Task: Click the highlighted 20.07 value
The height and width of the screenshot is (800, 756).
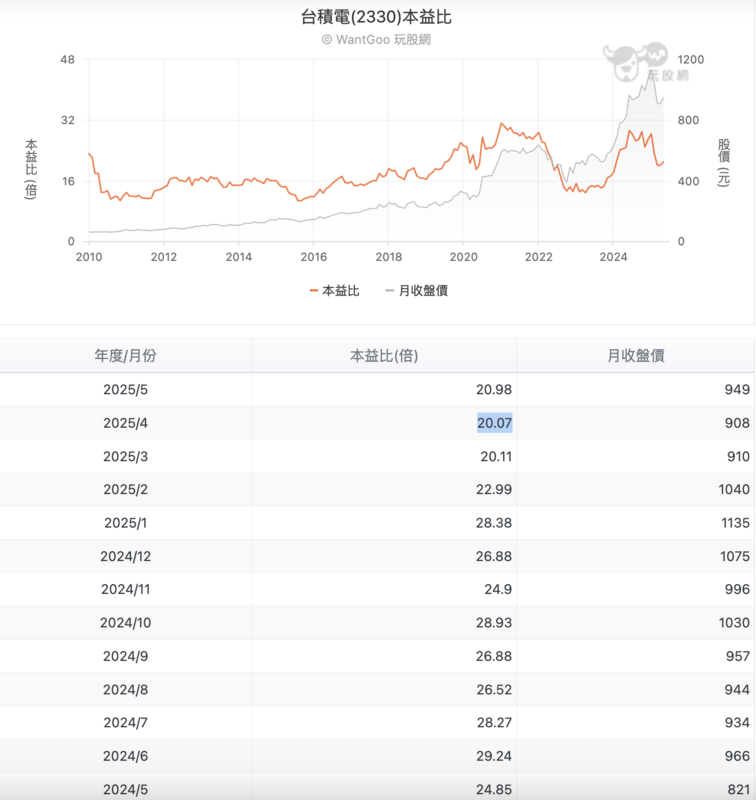Action: pos(494,423)
